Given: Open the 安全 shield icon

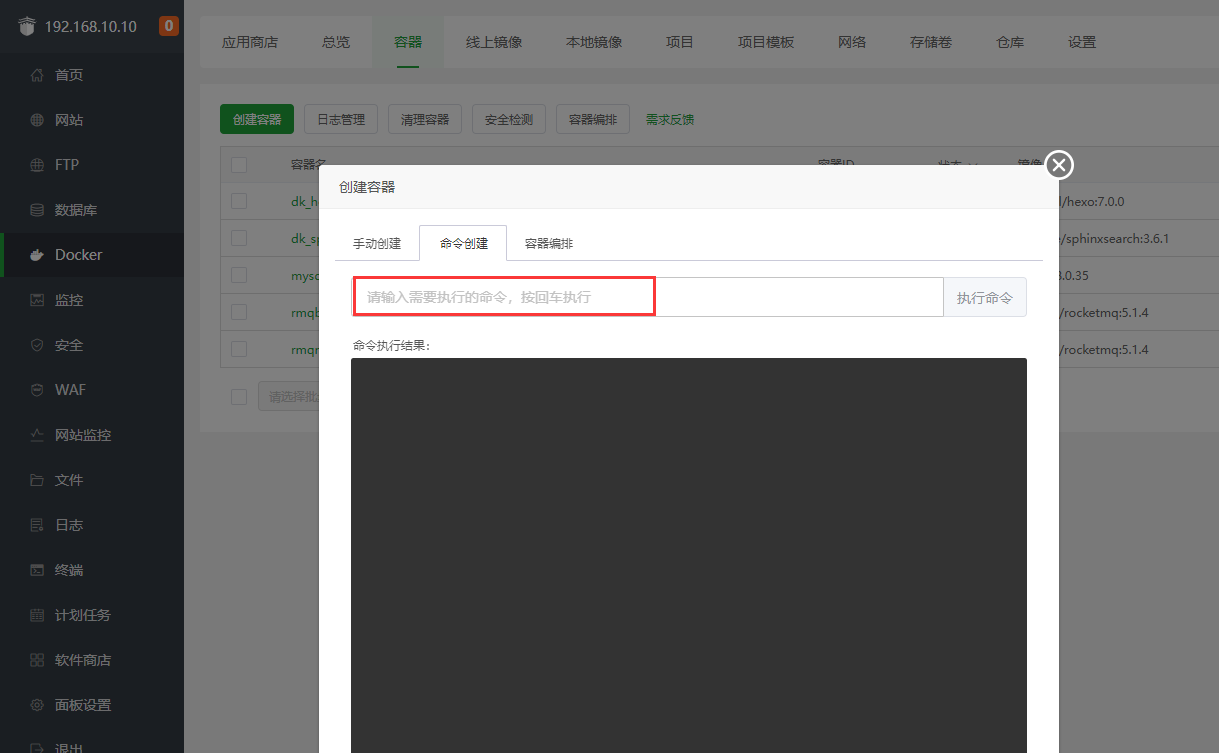Looking at the screenshot, I should click(x=37, y=345).
